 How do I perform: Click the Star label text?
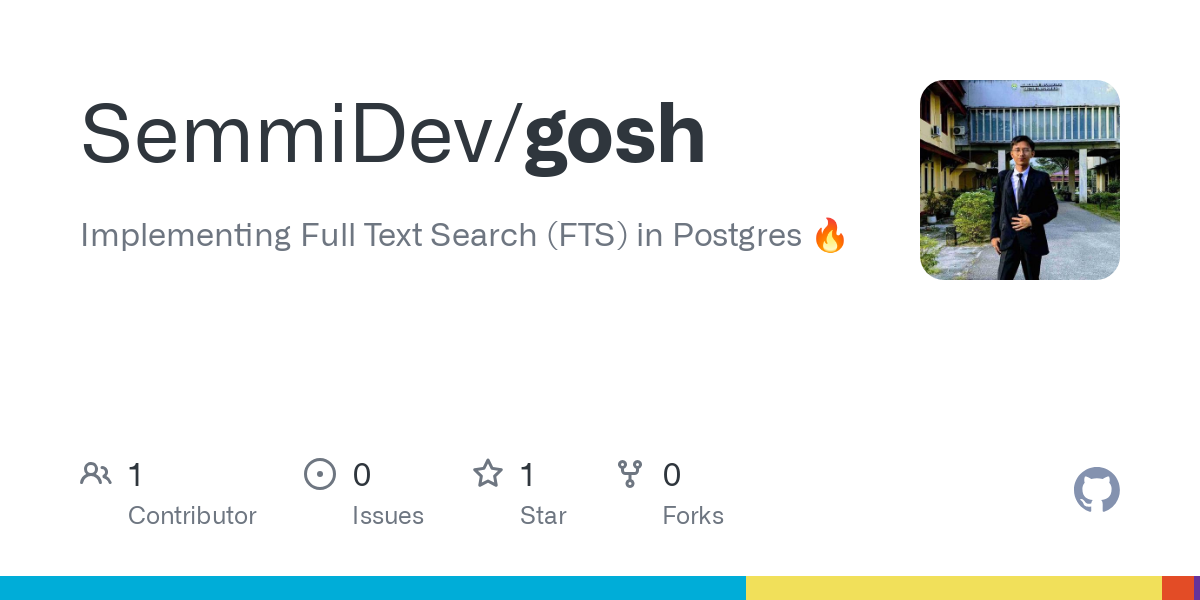click(543, 516)
